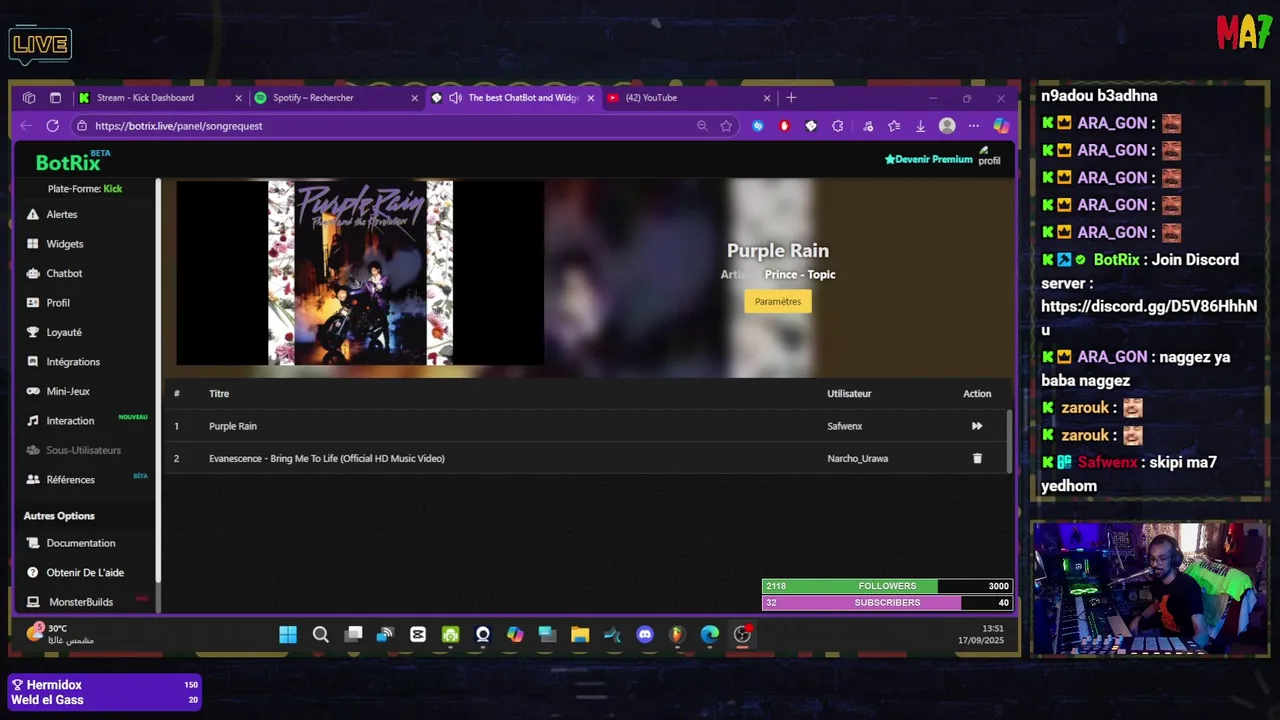Open the workspaces icon in browser
Image resolution: width=1280 pixels, height=720 pixels.
click(x=29, y=98)
